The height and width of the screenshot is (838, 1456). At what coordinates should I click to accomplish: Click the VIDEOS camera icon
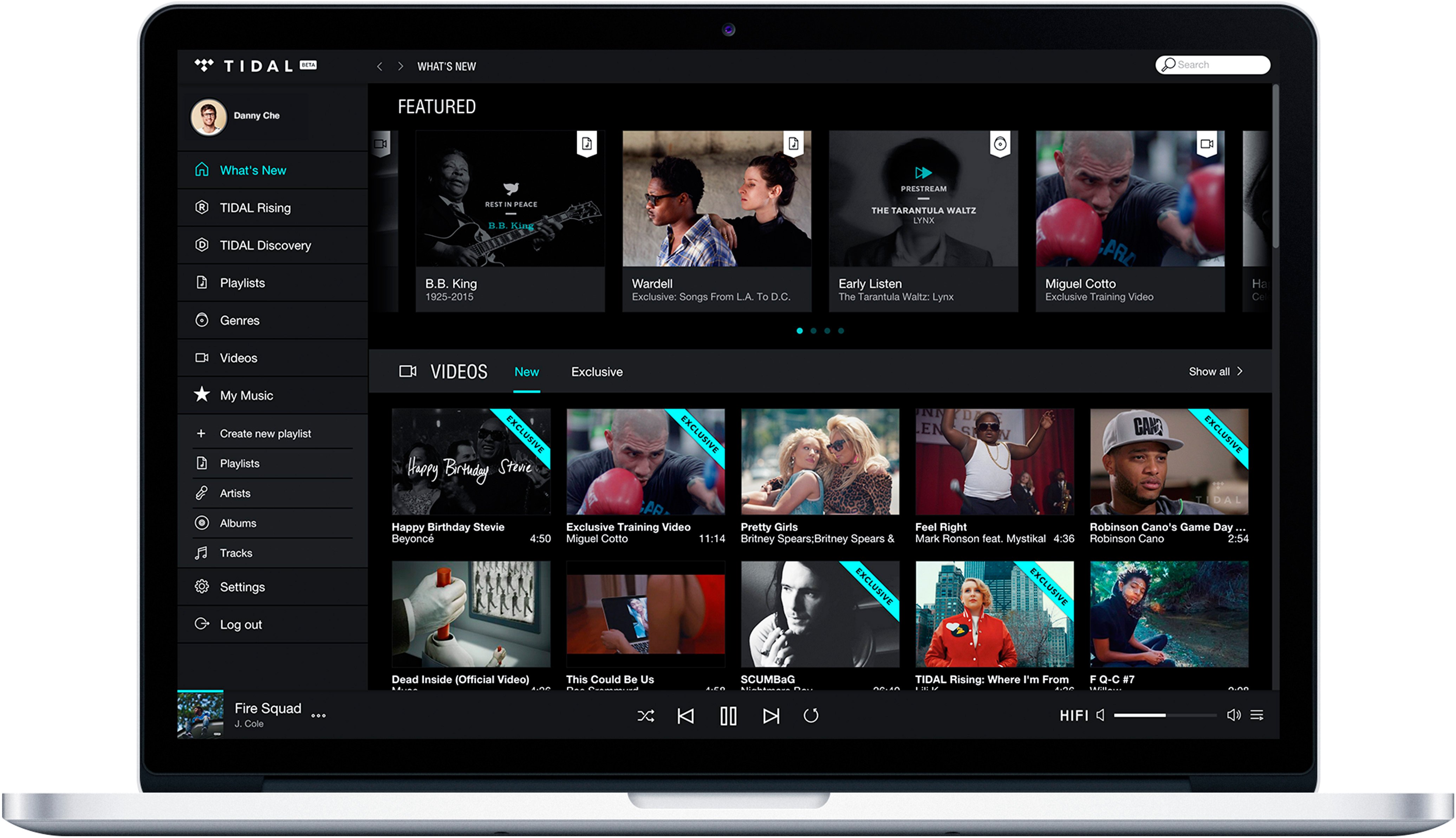[408, 372]
